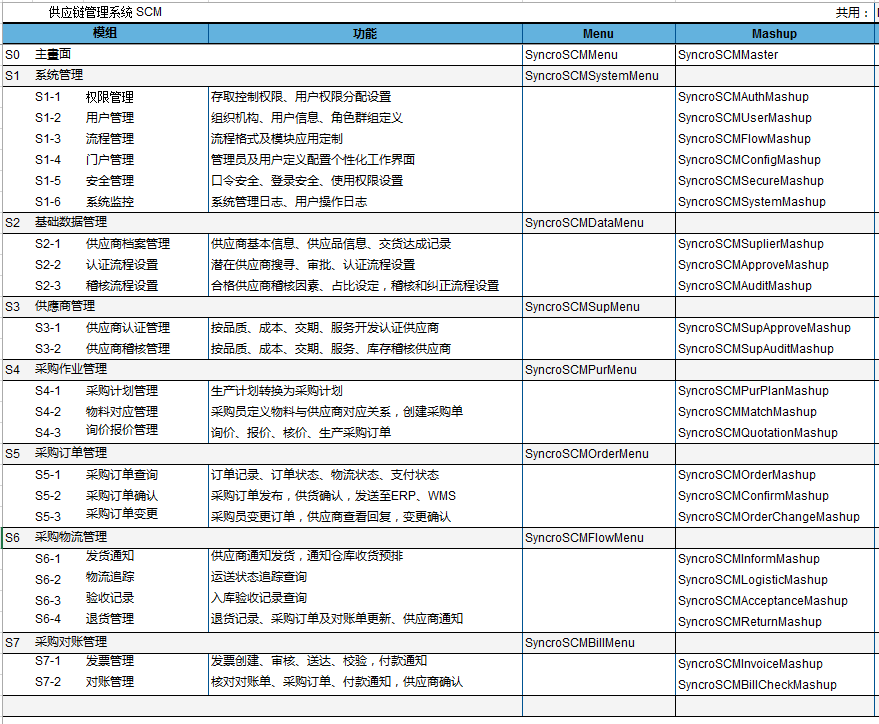Click the "SyncroSCMAcceptanceMashup" cell
Viewport: 879px width, 724px height.
762,601
